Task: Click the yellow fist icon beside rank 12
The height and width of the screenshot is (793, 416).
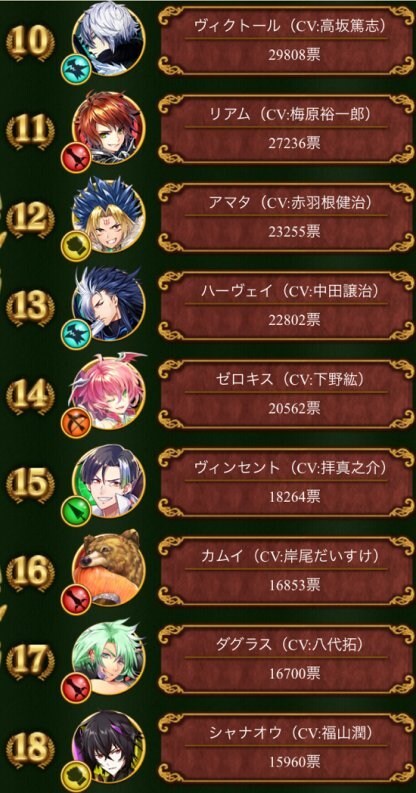Action: [x=76, y=246]
